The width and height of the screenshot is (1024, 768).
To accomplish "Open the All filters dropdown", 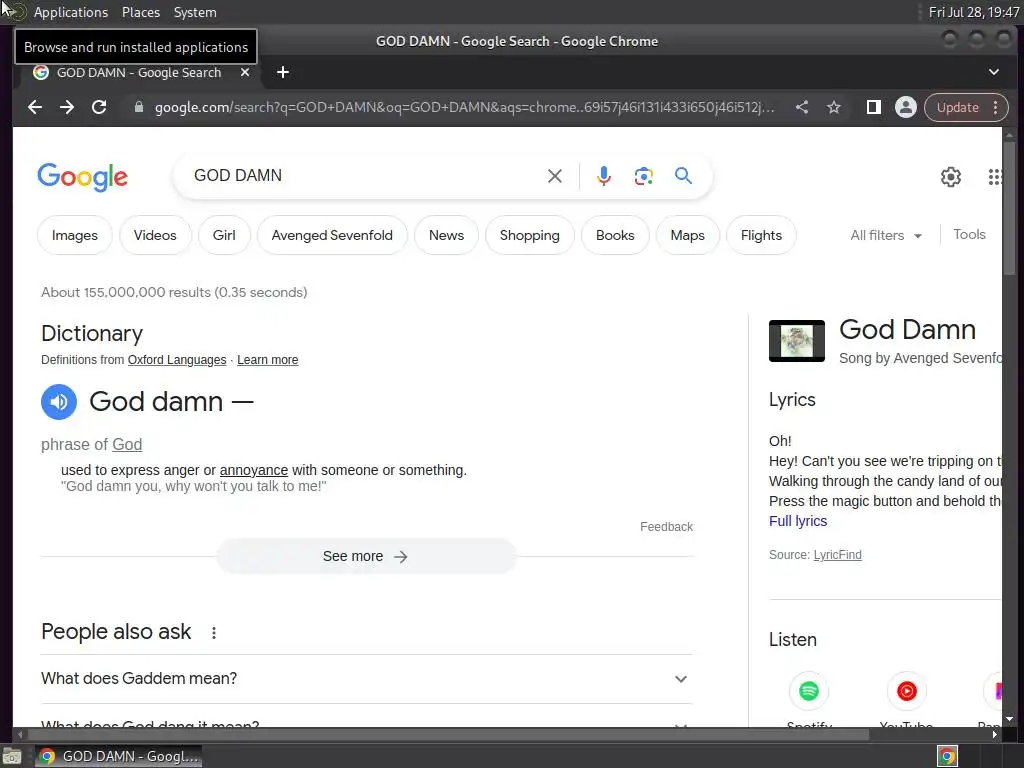I will [886, 235].
